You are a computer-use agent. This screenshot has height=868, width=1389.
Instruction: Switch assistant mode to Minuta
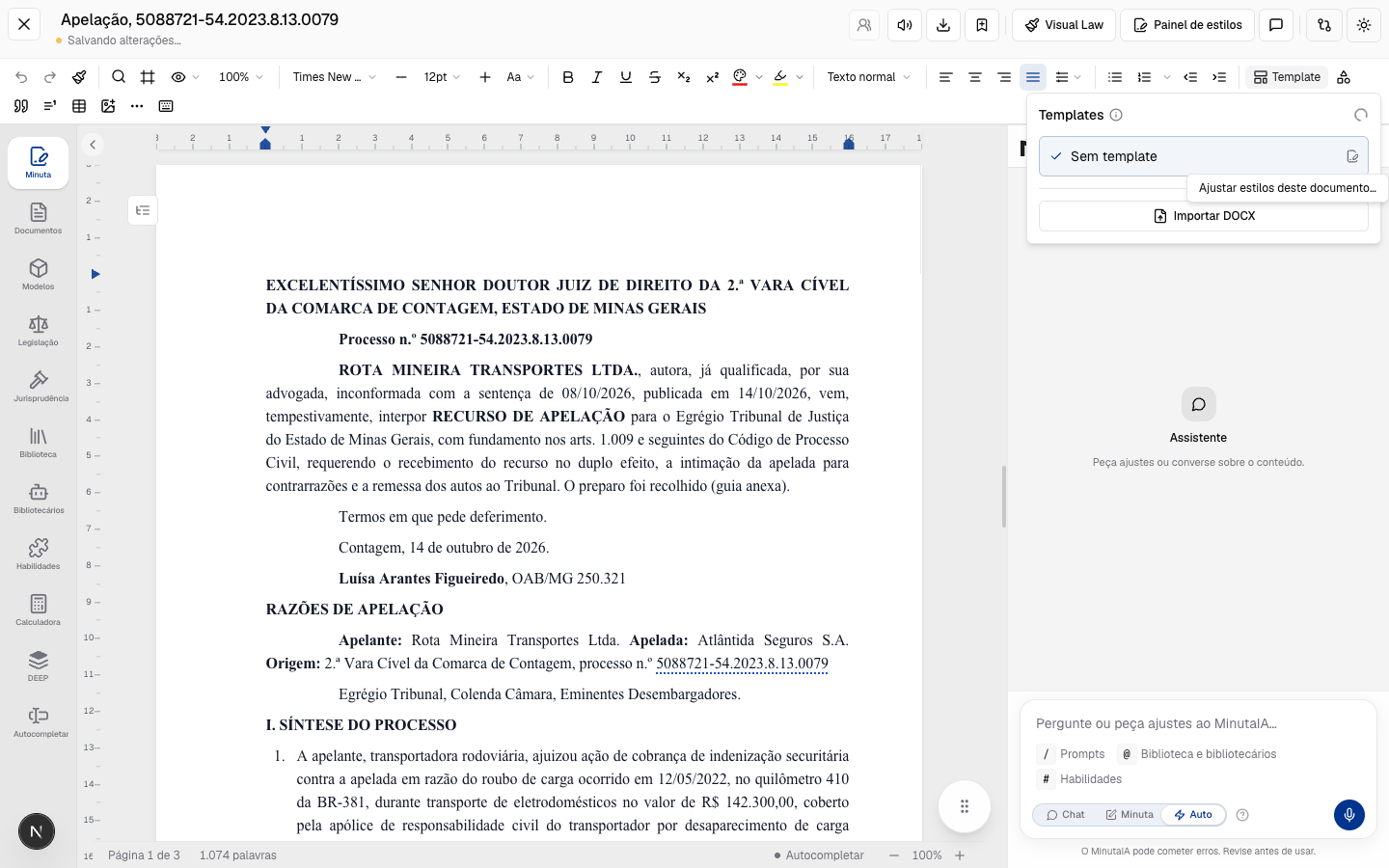click(x=1130, y=815)
